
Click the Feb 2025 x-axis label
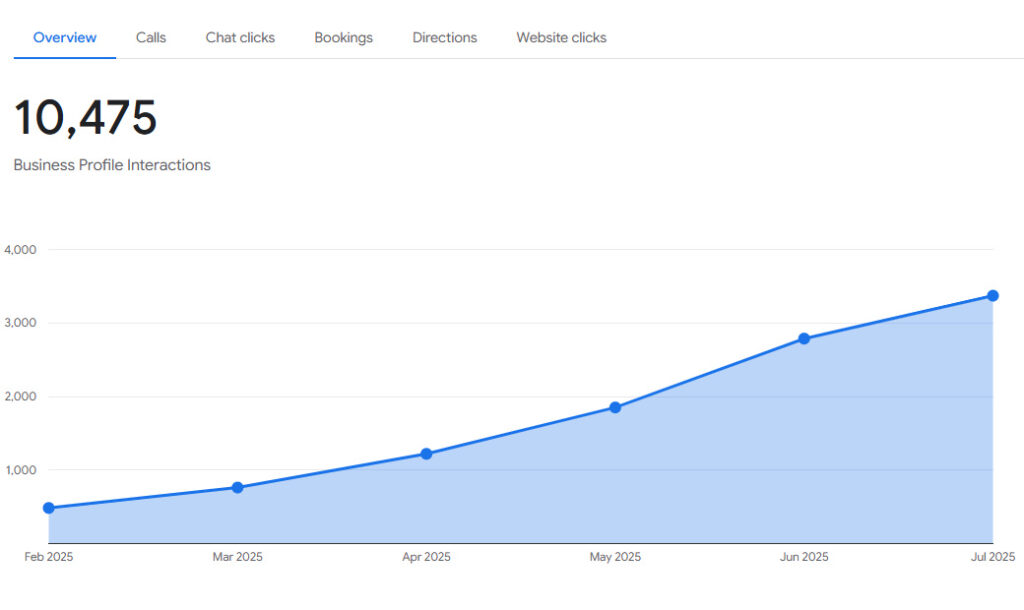pyautogui.click(x=49, y=557)
